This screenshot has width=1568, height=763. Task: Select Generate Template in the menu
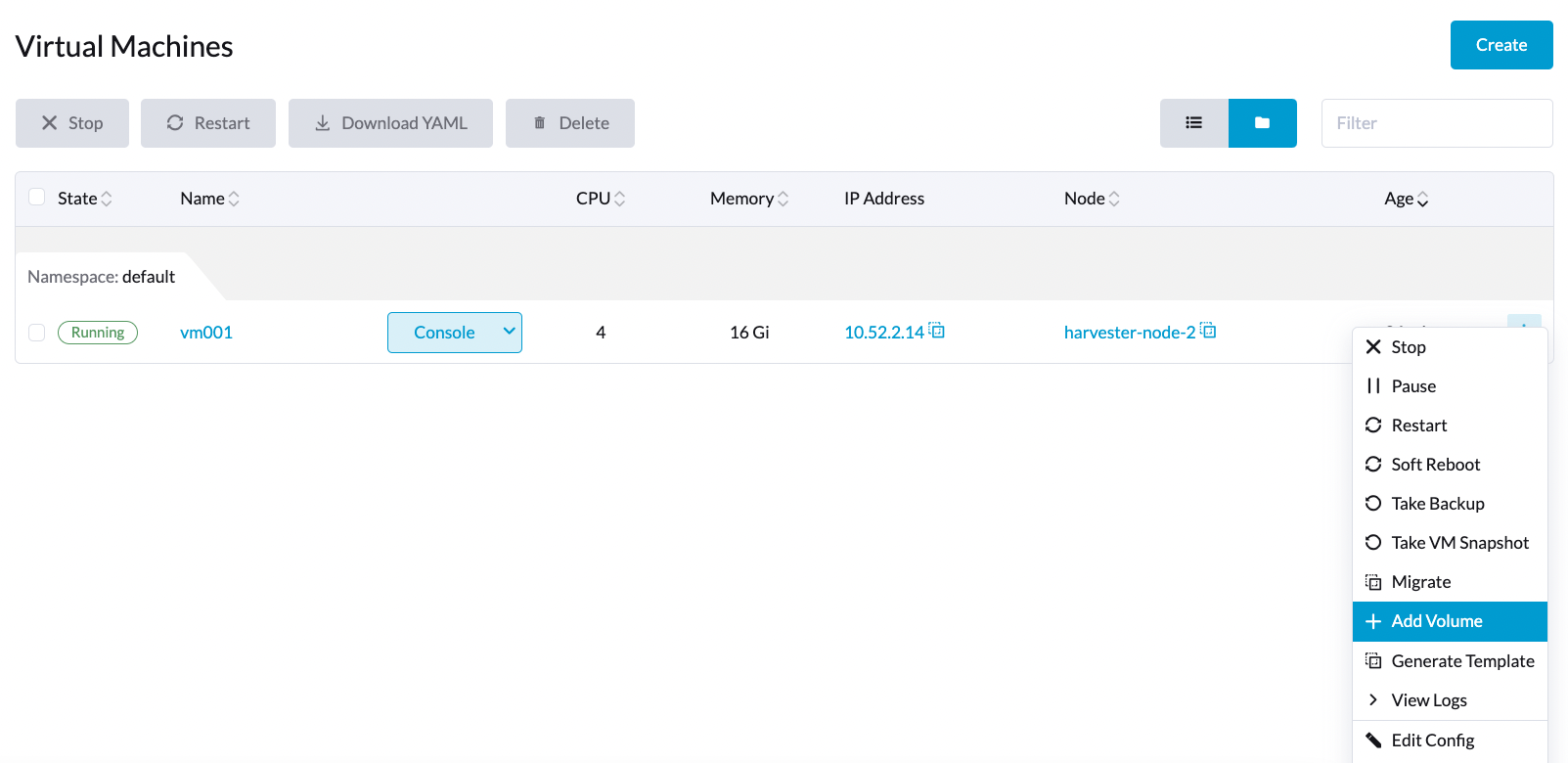tap(1461, 661)
